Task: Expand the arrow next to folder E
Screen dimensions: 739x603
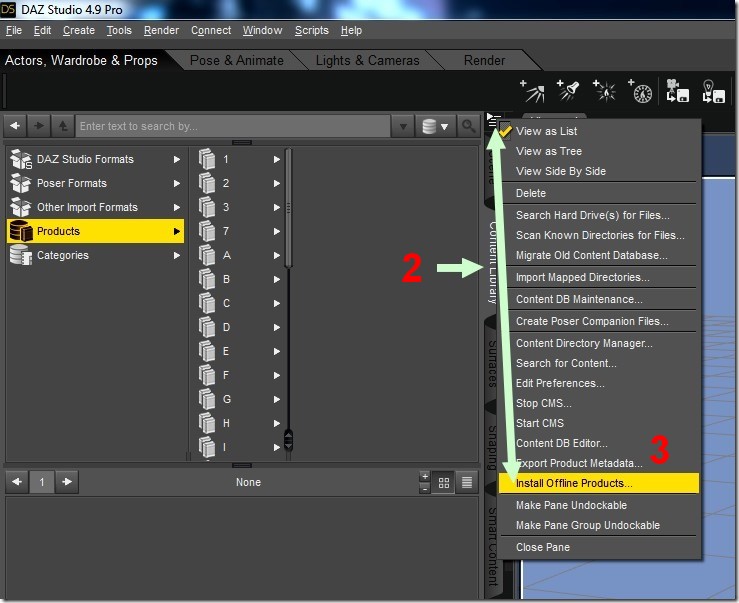Action: pyautogui.click(x=277, y=351)
